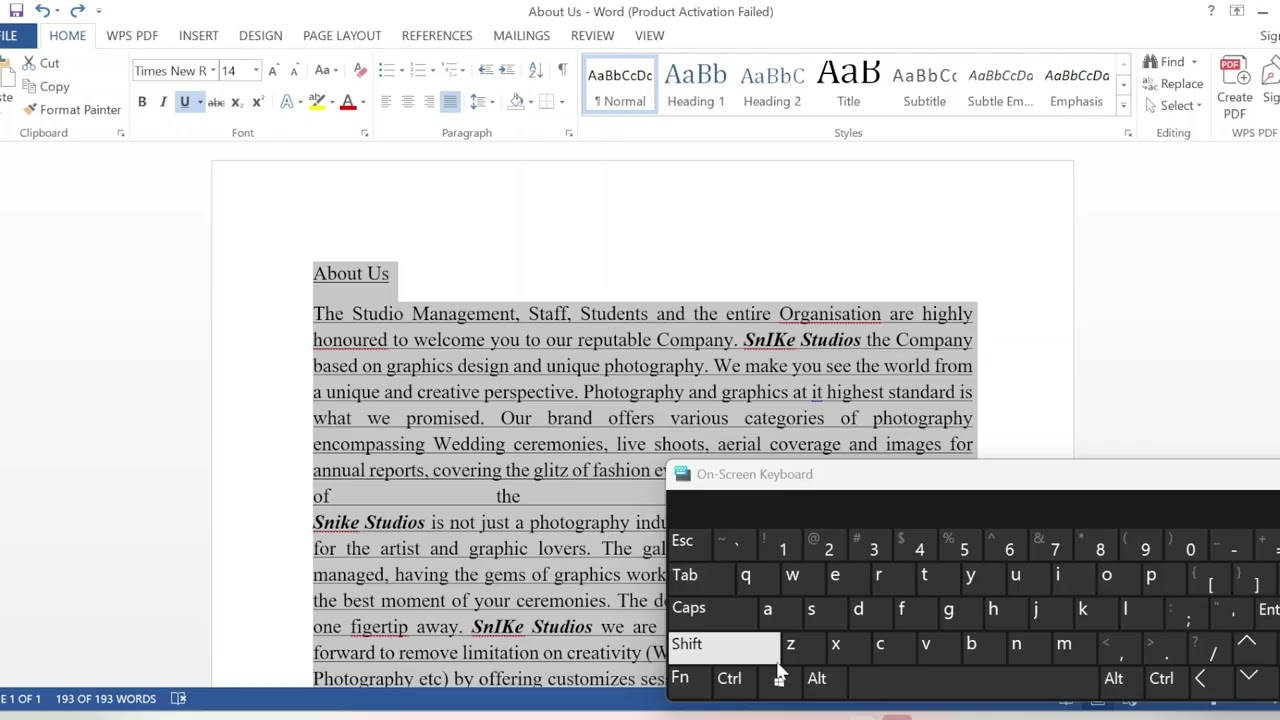Open the HOME tab

tap(67, 36)
